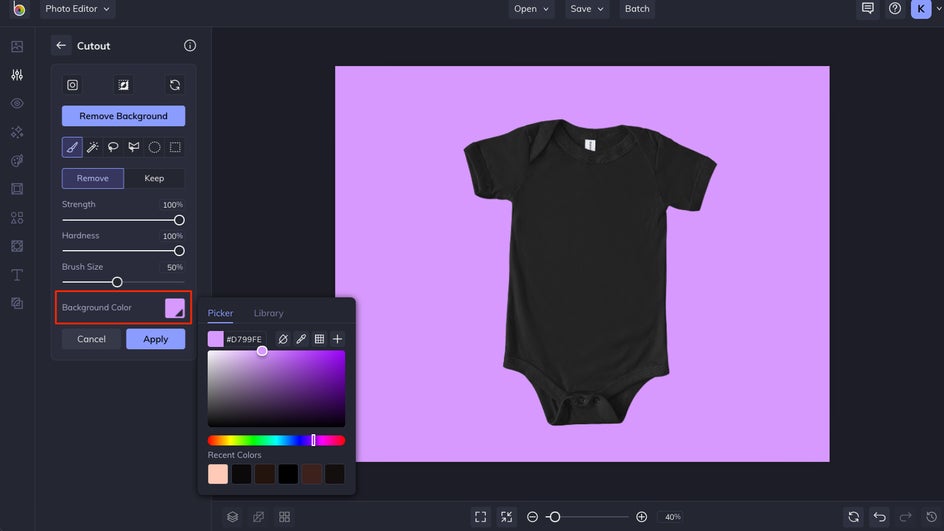Click the Batch button
This screenshot has height=531, width=944.
637,8
